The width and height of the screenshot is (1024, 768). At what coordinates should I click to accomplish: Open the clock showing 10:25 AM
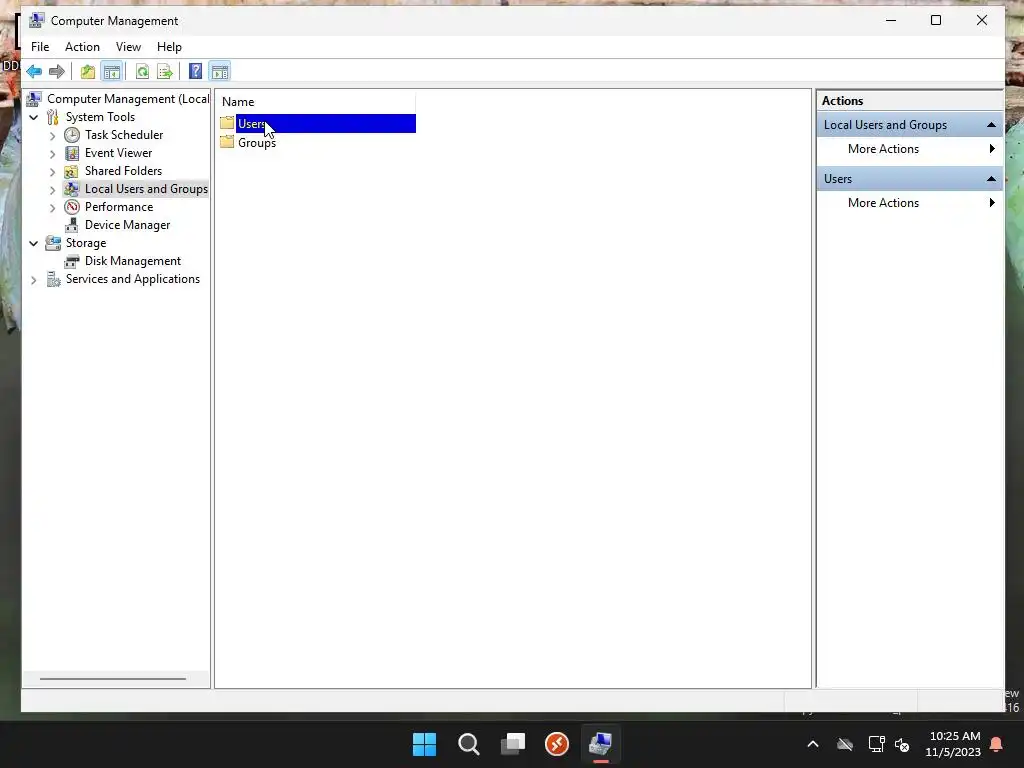[953, 744]
